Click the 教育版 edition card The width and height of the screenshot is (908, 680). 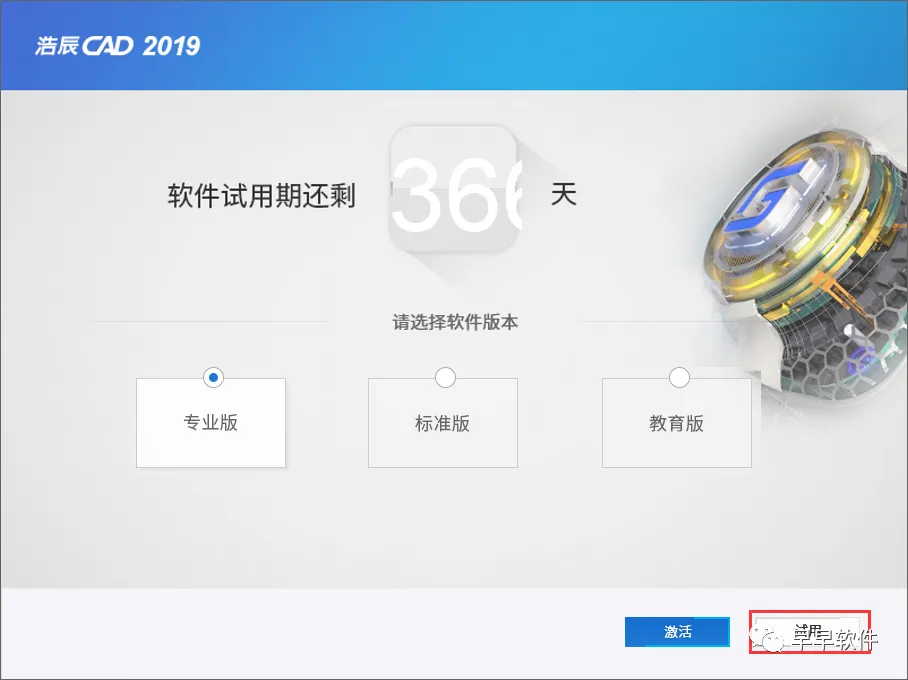(x=677, y=423)
